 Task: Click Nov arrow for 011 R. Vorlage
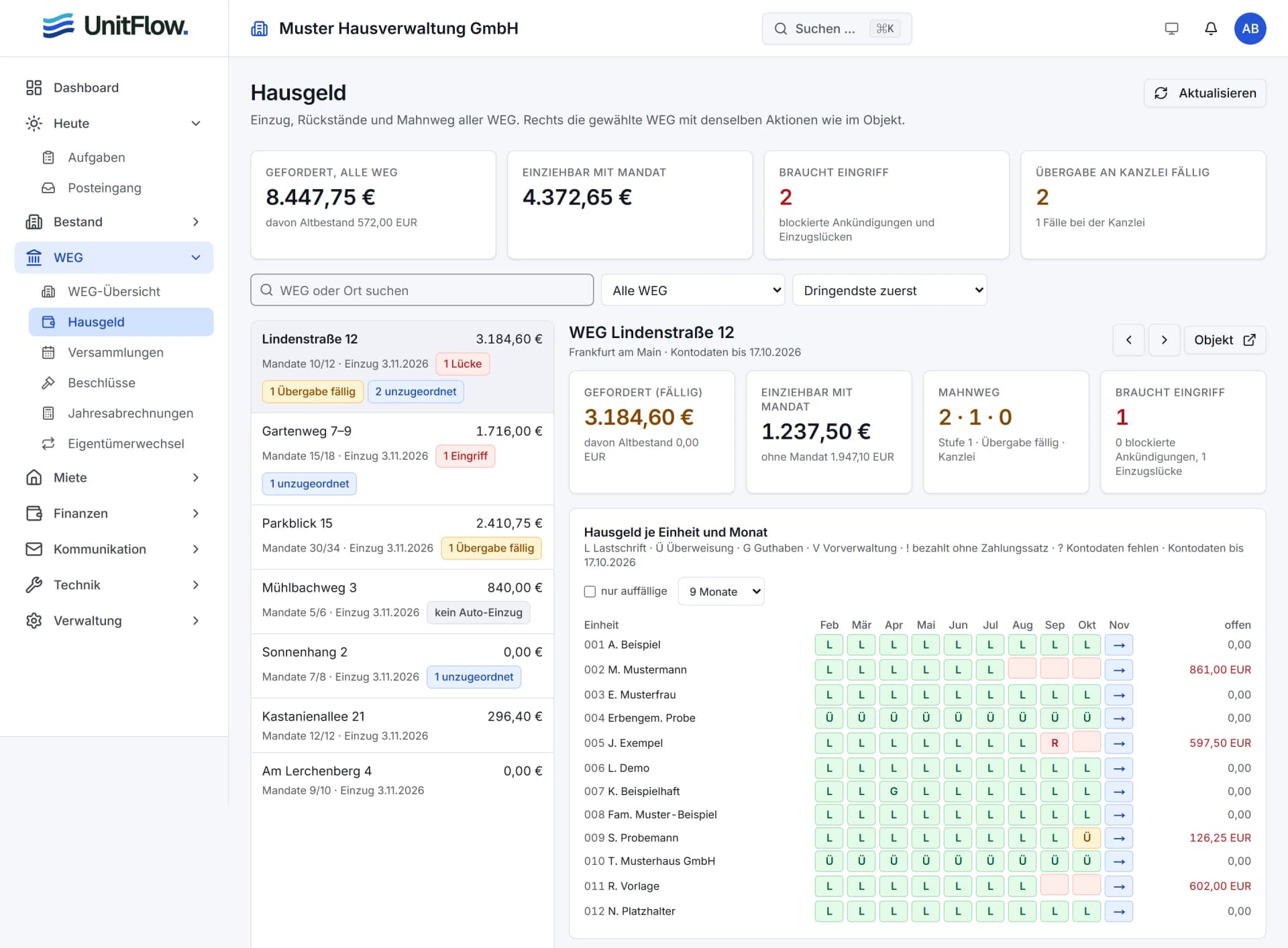click(1119, 887)
